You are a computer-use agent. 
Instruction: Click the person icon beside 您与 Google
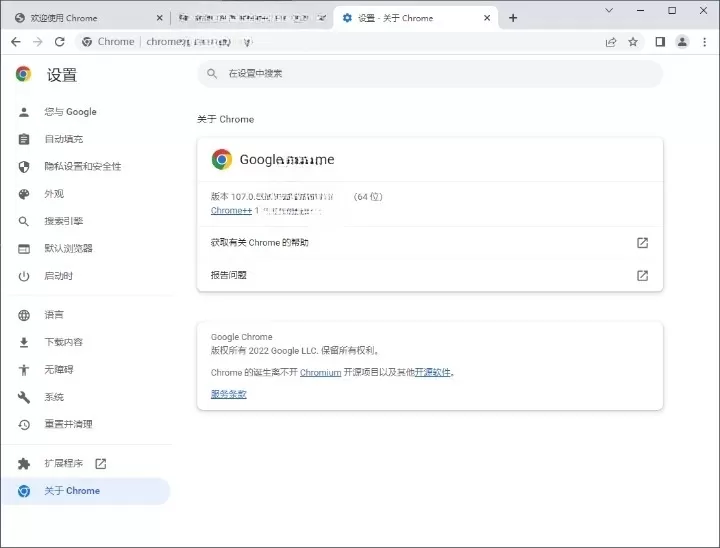click(x=24, y=112)
